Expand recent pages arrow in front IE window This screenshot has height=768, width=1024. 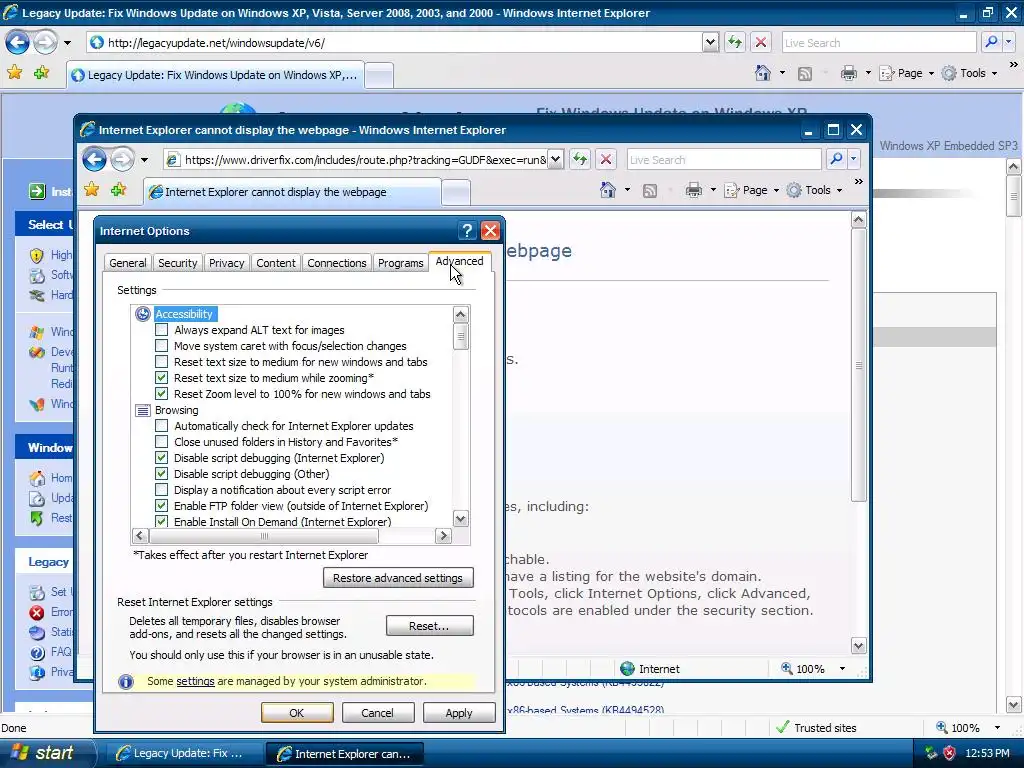coord(144,159)
